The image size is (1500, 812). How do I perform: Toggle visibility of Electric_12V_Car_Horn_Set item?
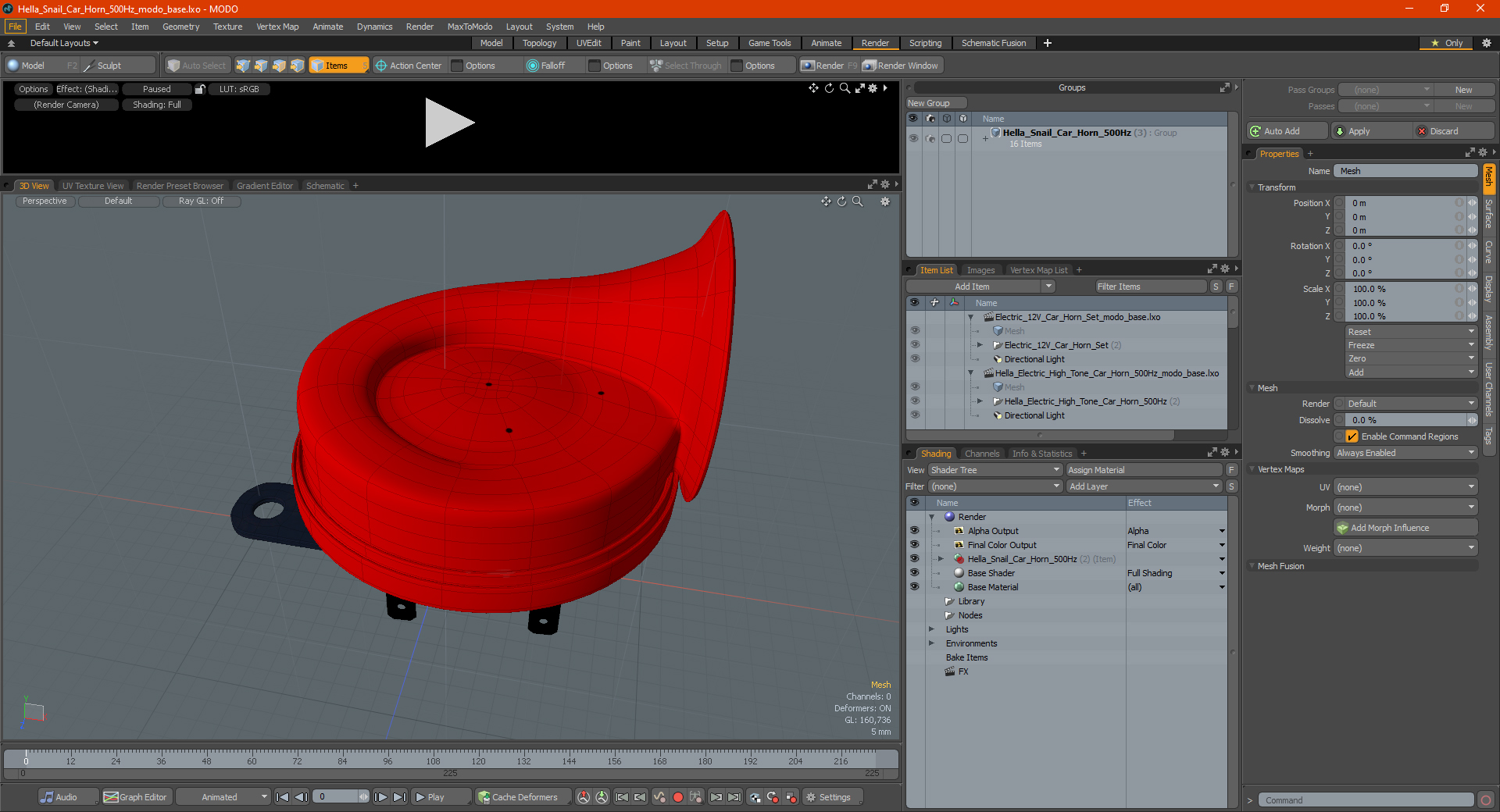[915, 345]
